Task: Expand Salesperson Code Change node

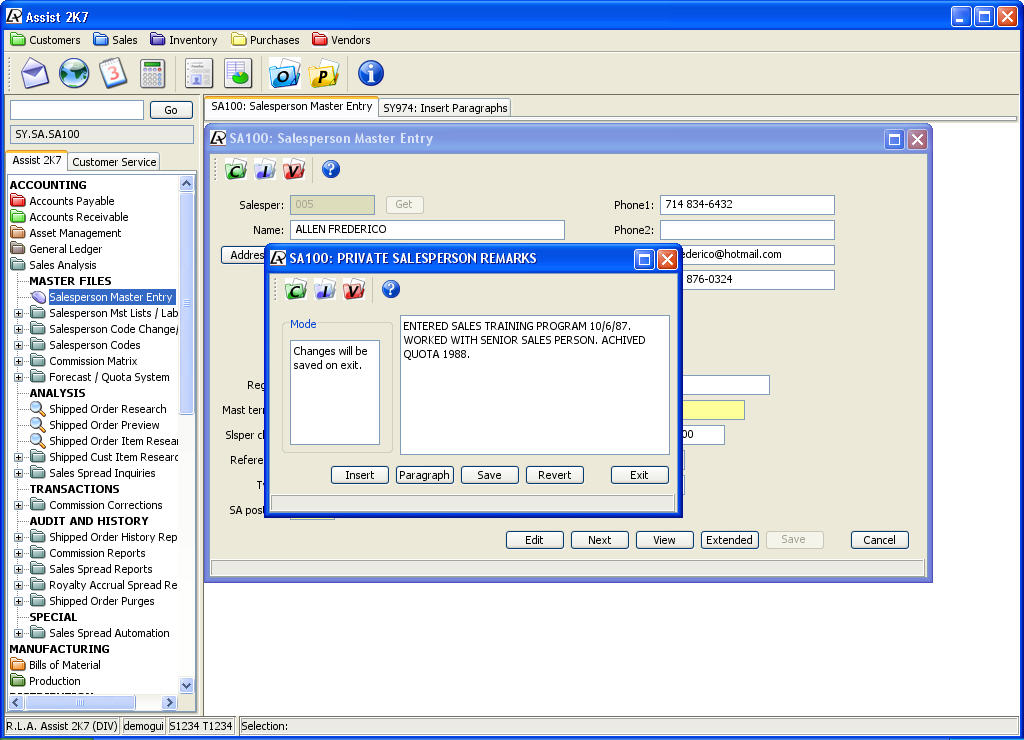Action: pyautogui.click(x=18, y=329)
